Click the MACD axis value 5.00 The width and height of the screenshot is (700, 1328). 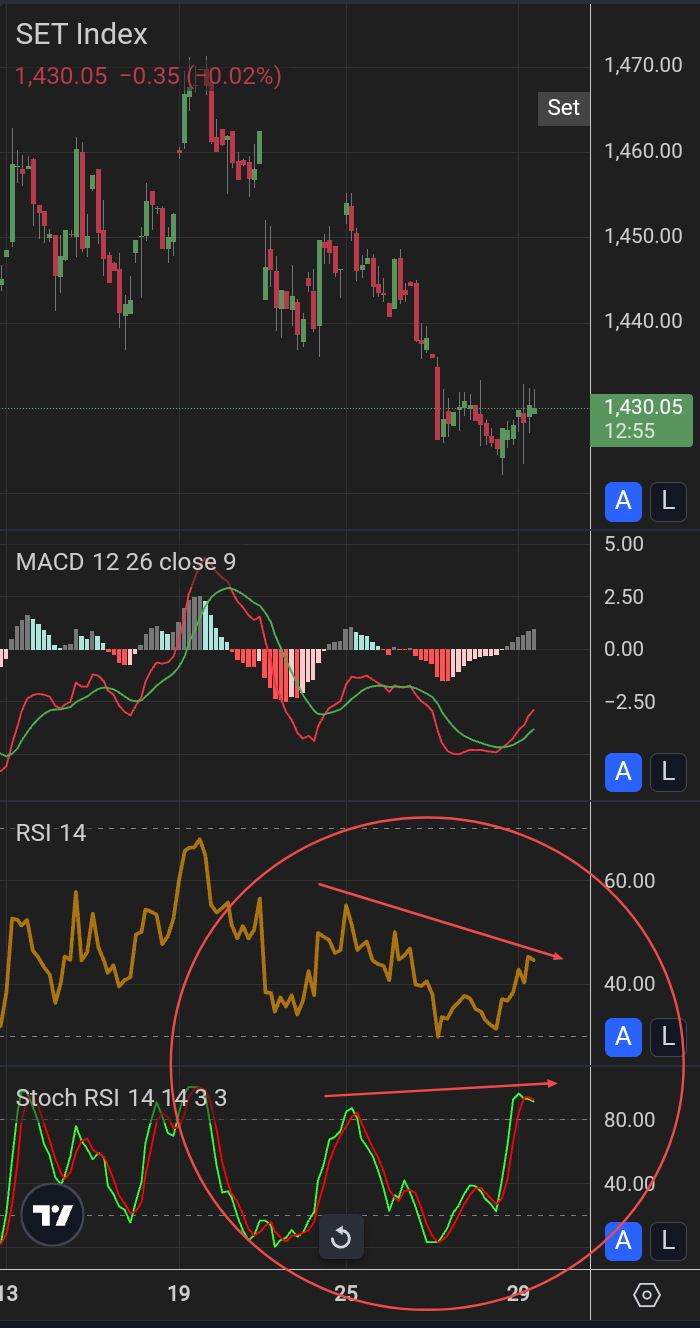625,545
